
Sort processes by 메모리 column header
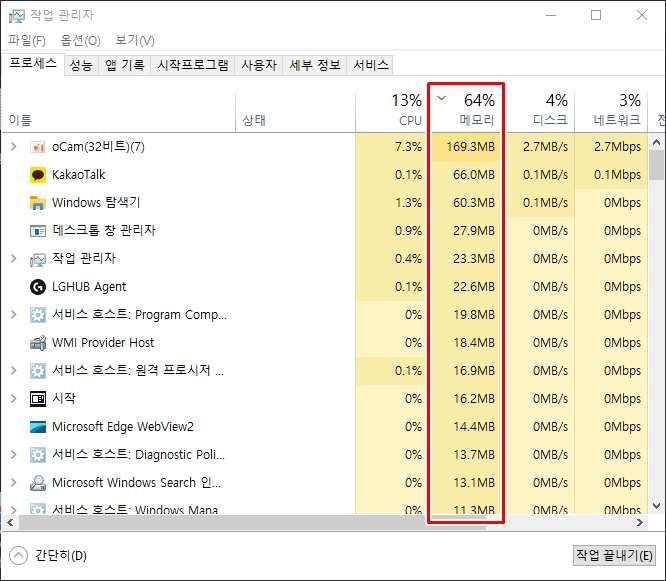(476, 120)
